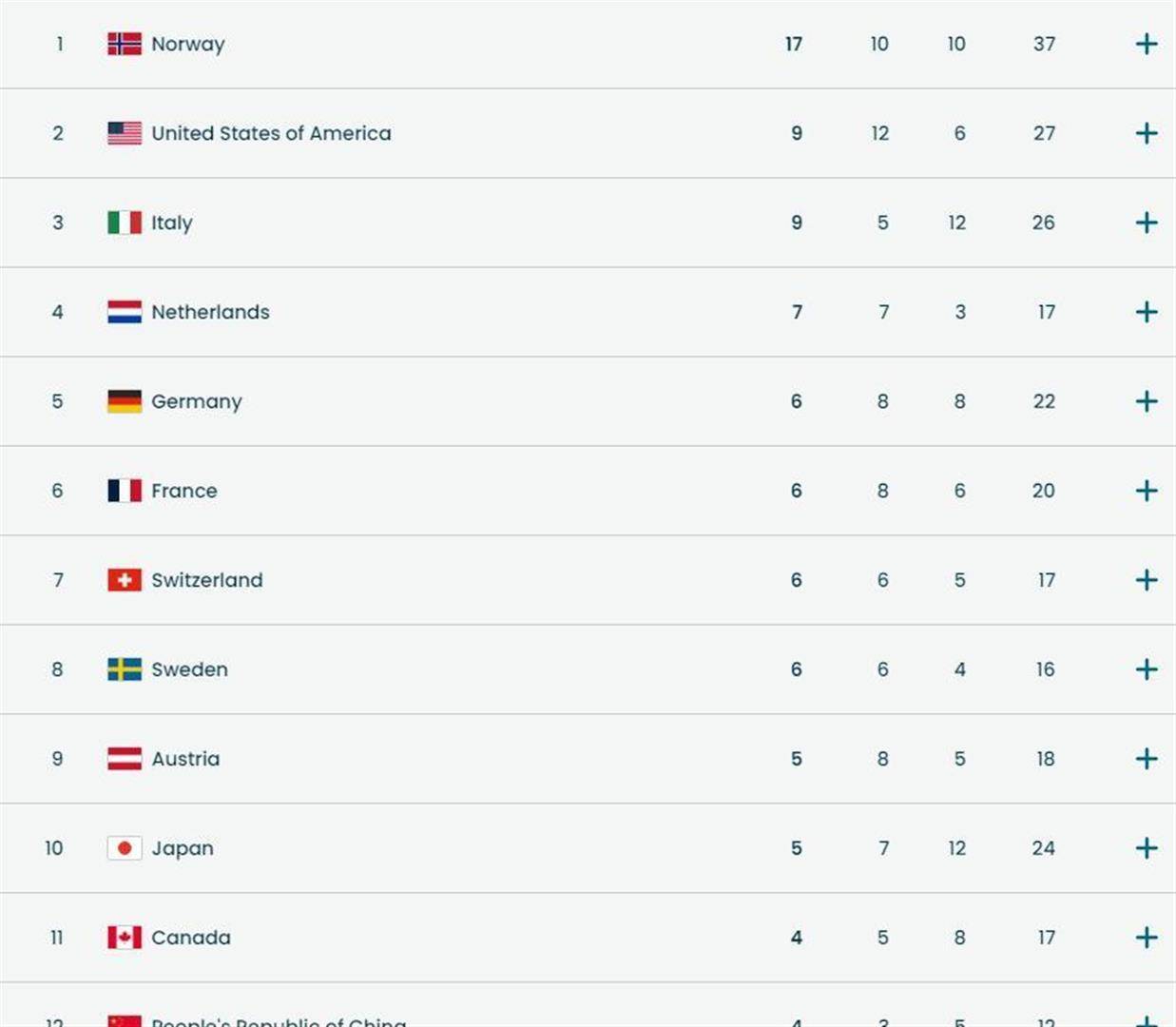Click the Japan flag icon
The width and height of the screenshot is (1176, 1027).
[125, 848]
